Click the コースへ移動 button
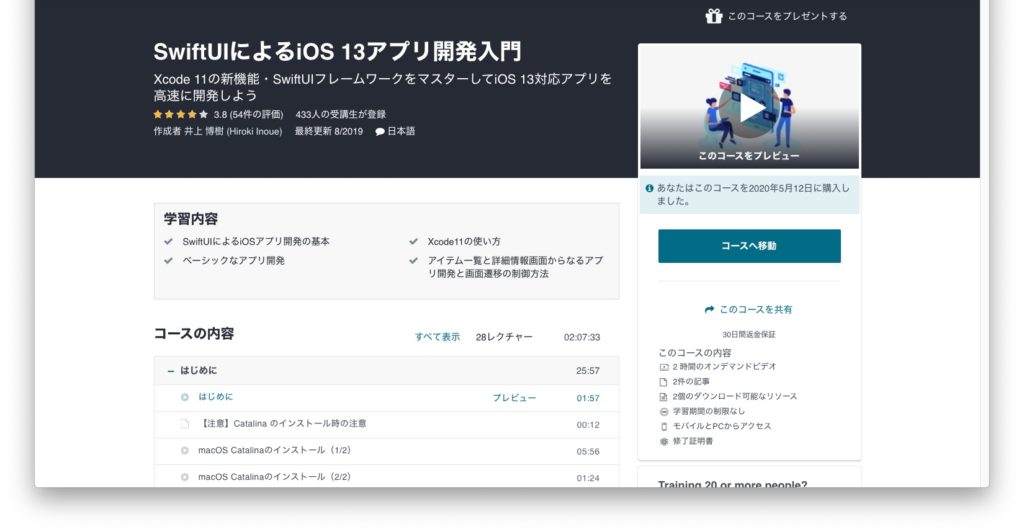The height and width of the screenshot is (532, 1024). 749,246
